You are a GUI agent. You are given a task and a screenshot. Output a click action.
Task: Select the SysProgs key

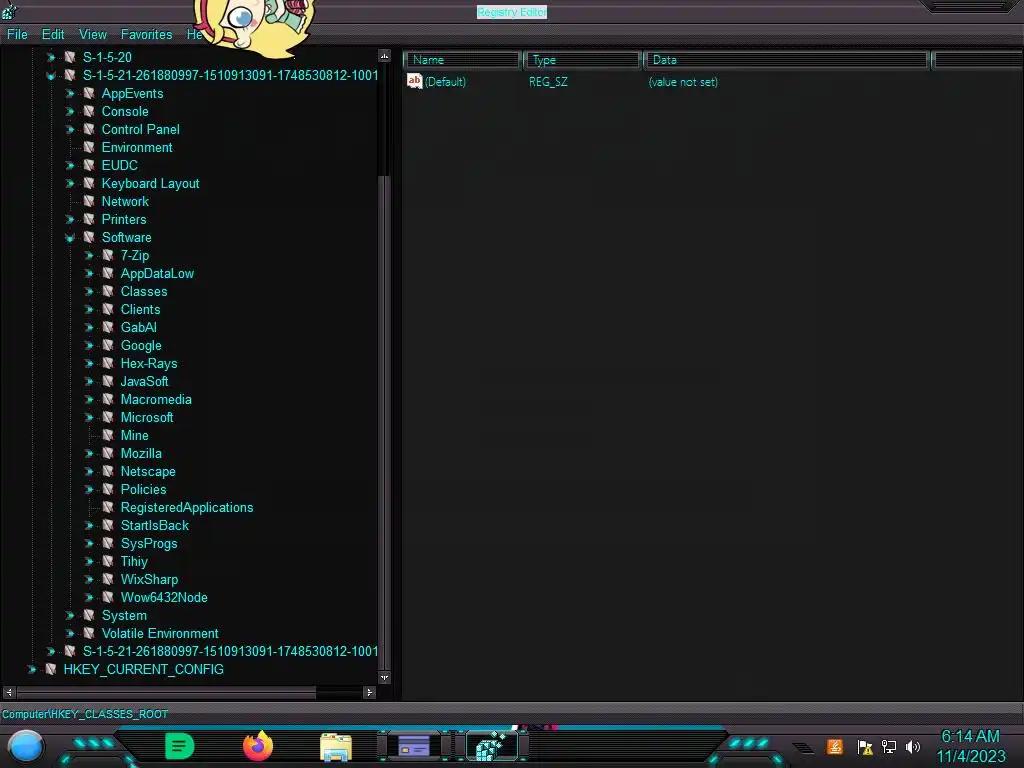point(149,543)
